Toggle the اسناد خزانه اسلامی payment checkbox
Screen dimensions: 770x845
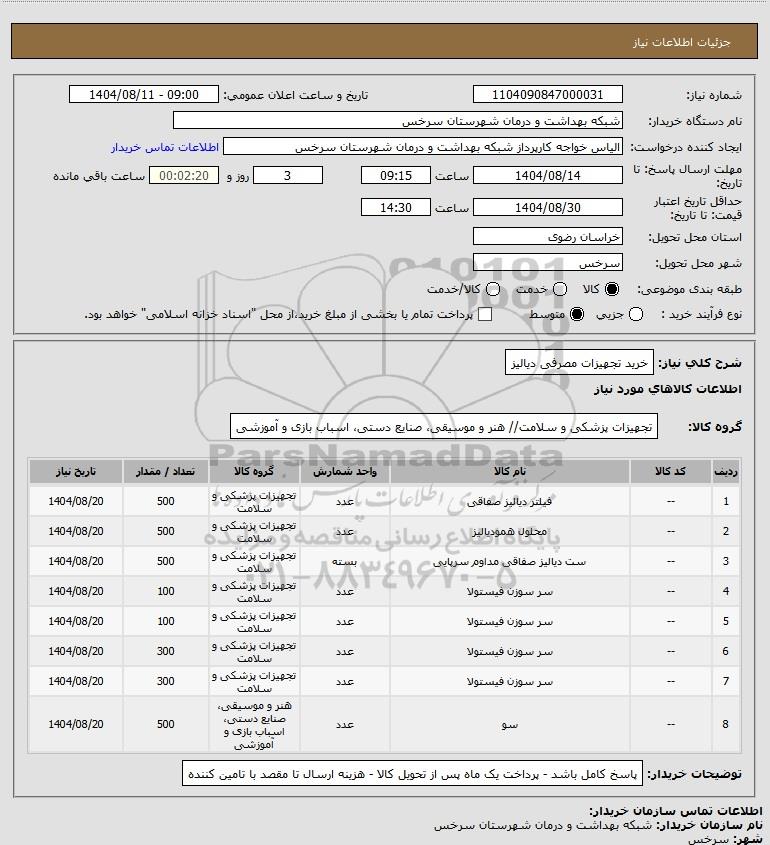[x=485, y=314]
